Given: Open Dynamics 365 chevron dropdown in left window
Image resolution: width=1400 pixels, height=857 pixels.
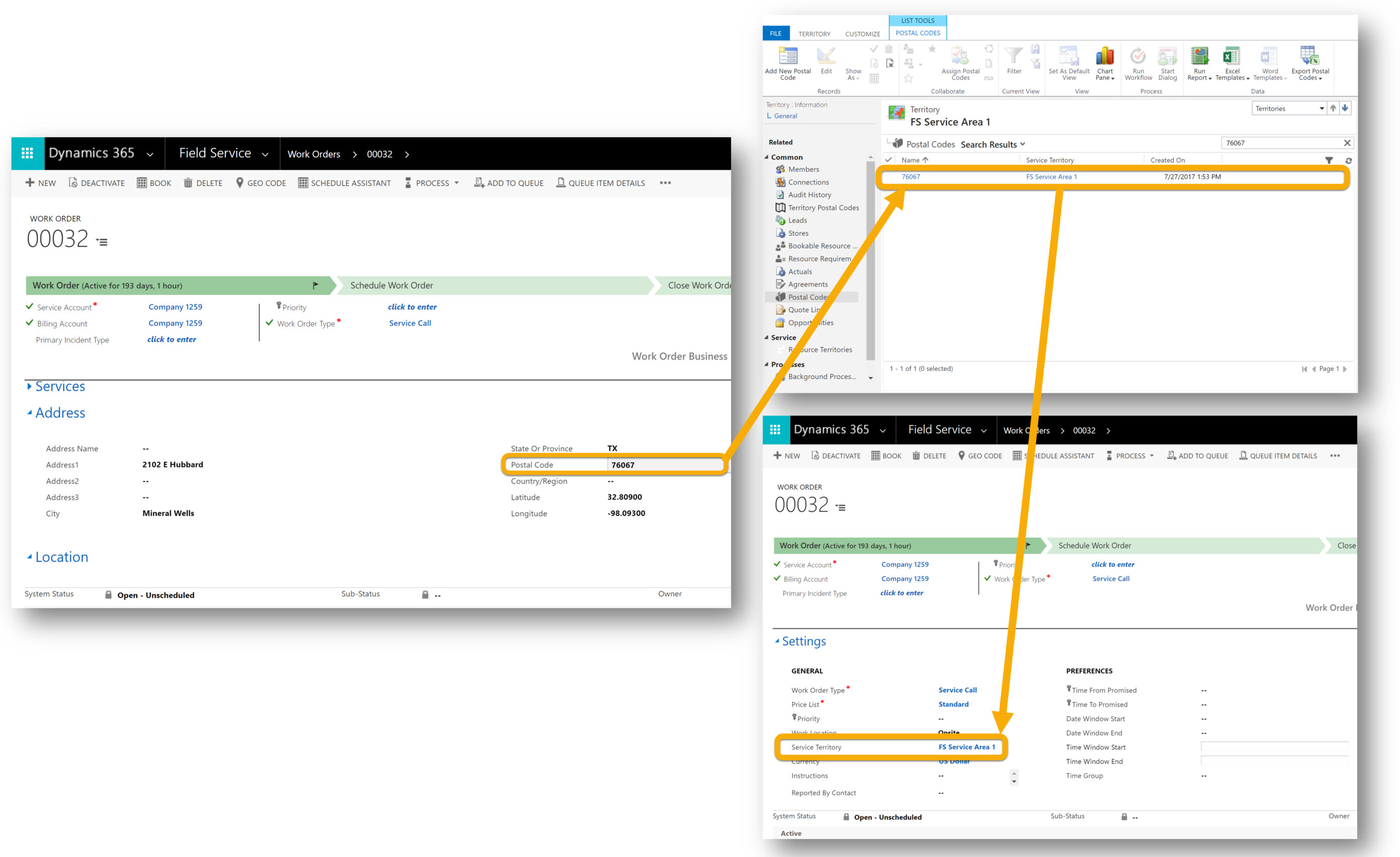Looking at the screenshot, I should [150, 154].
